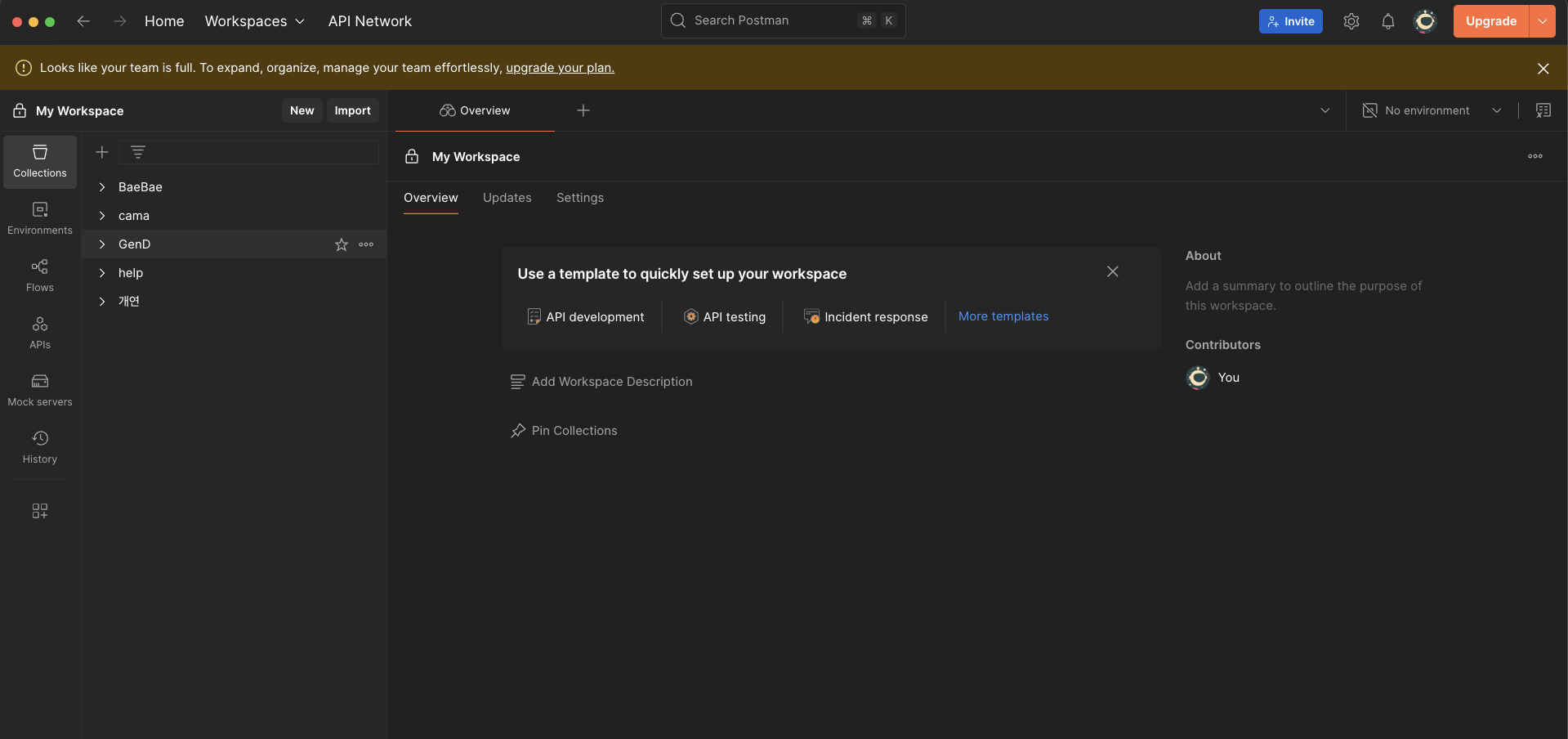1568x739 pixels.
Task: Open the Workspaces dropdown menu
Action: coord(255,21)
